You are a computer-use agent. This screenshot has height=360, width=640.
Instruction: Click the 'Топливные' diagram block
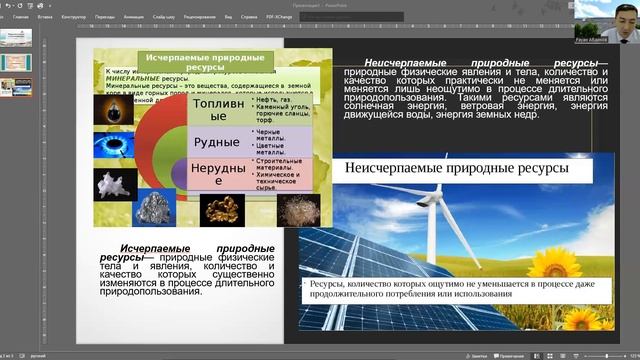point(218,110)
